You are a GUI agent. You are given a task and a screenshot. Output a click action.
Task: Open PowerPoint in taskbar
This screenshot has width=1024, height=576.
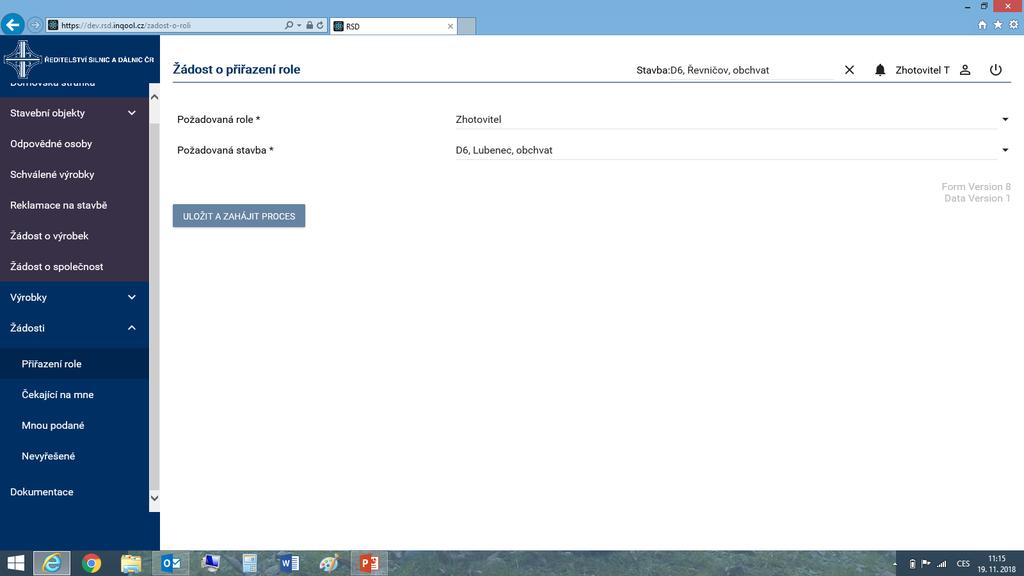(369, 563)
